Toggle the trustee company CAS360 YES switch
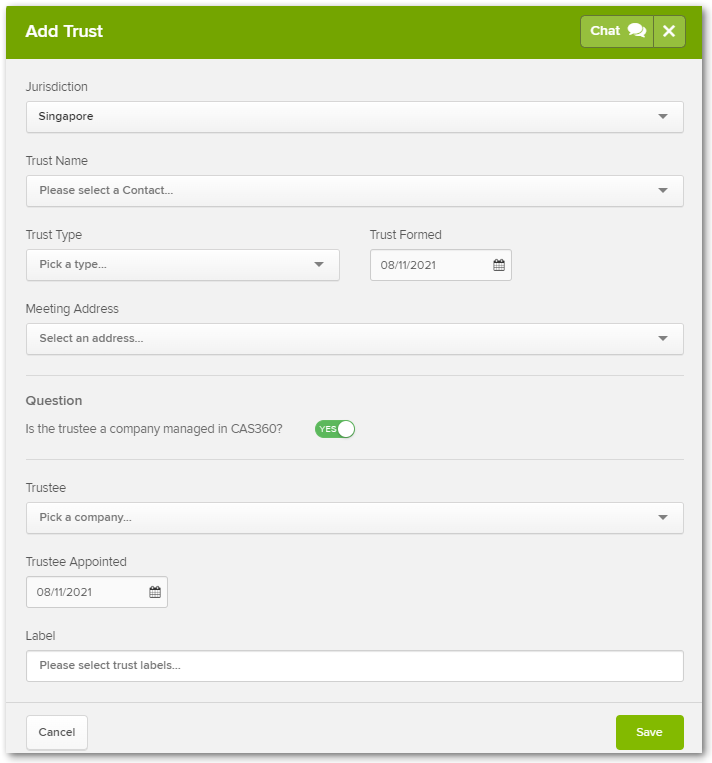 click(x=335, y=429)
